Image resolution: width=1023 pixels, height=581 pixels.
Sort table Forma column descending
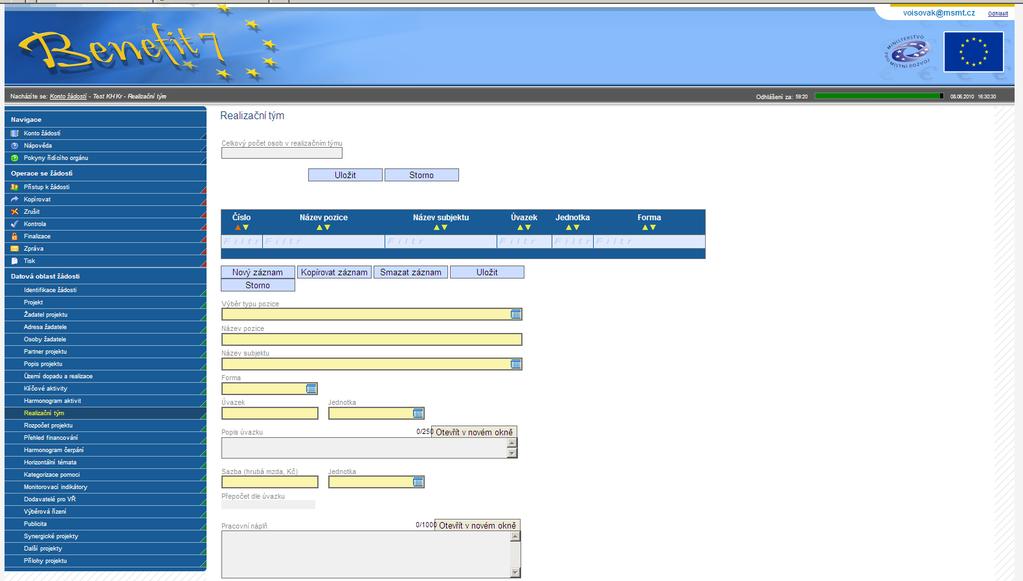[x=652, y=228]
